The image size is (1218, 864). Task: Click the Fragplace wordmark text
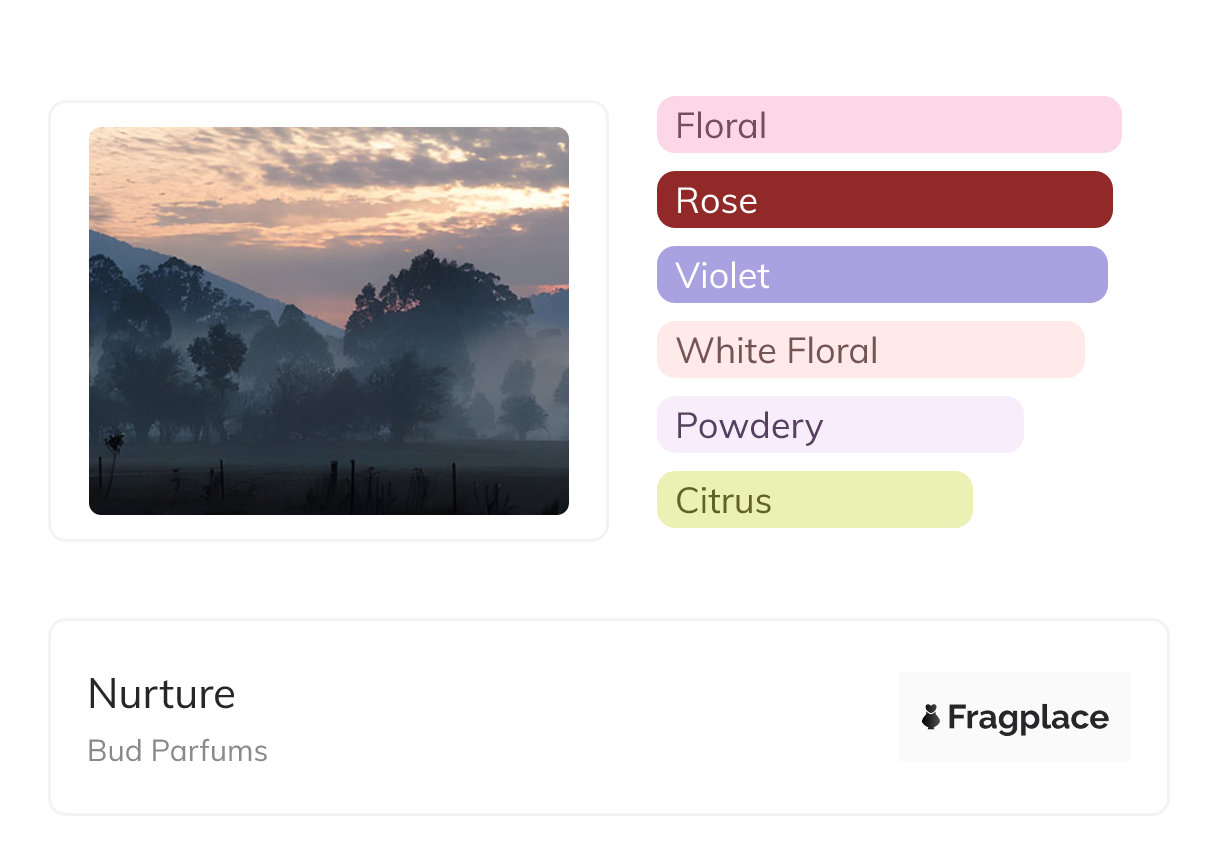[1028, 717]
